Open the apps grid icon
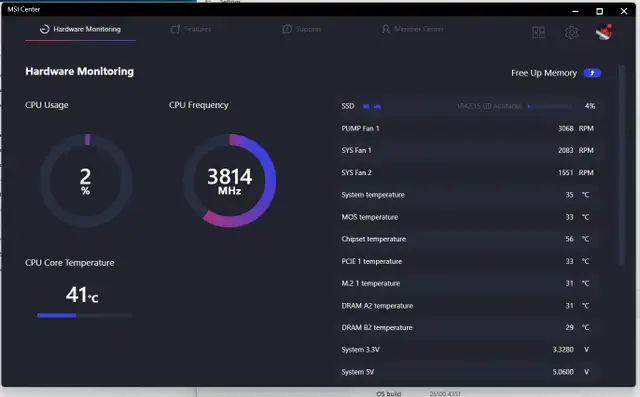The image size is (640, 397). 538,32
